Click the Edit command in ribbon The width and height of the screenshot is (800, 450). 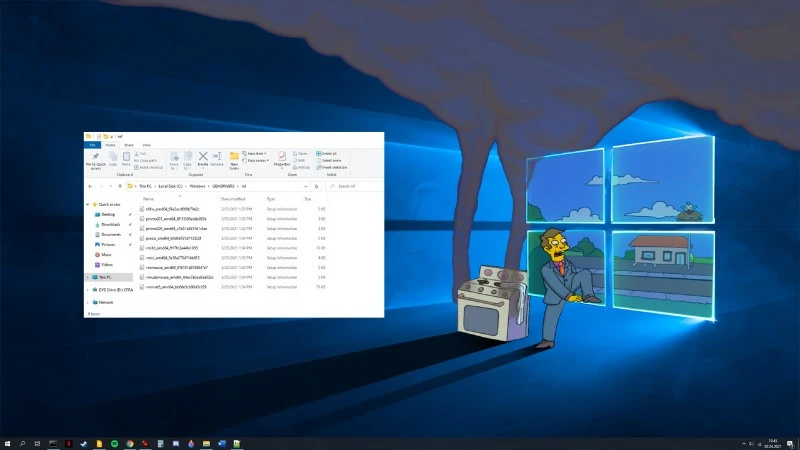[x=299, y=160]
